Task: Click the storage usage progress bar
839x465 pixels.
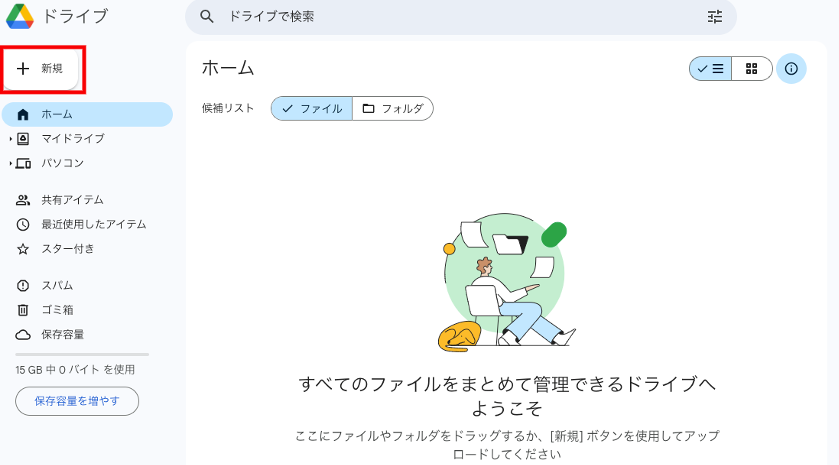Action: pyautogui.click(x=82, y=354)
